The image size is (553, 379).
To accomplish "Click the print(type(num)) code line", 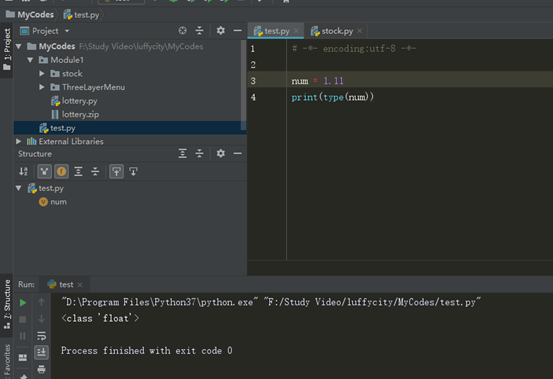I will coord(333,97).
